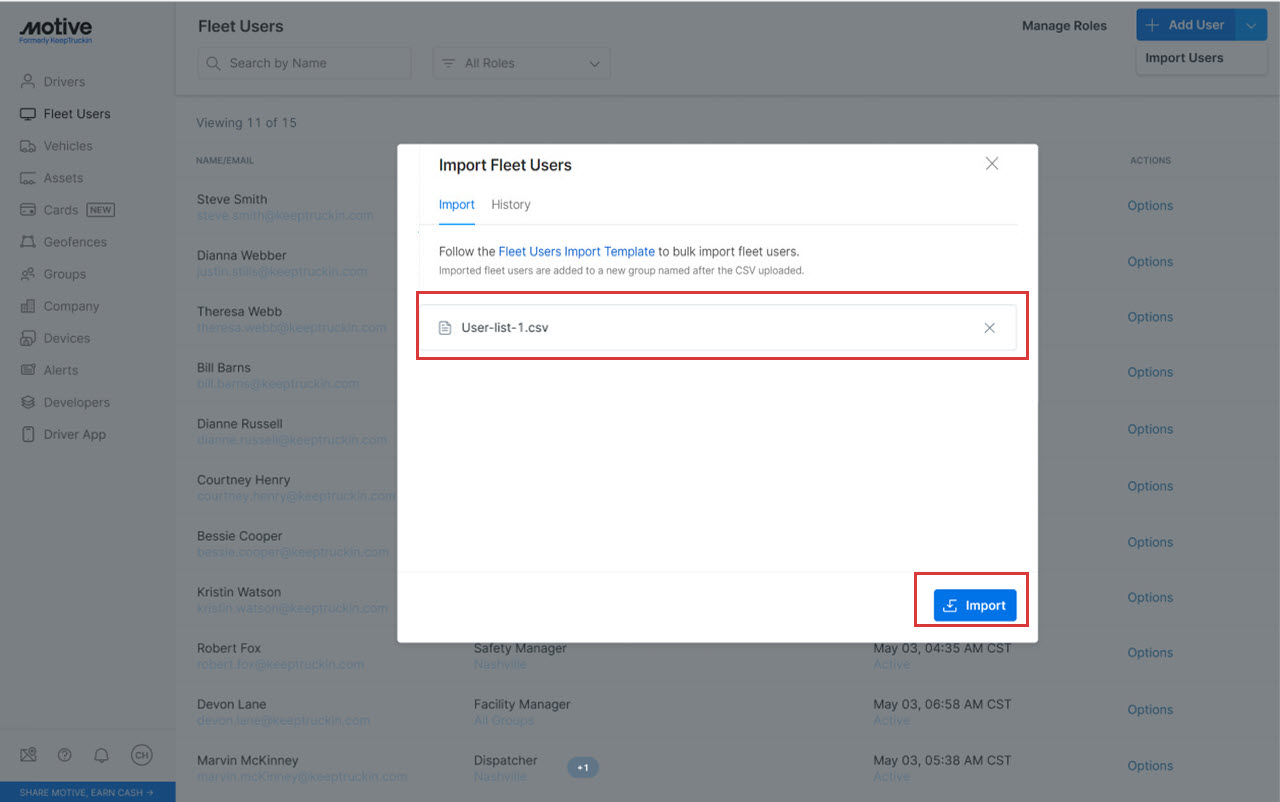Click email robert.fox@keeptruckin.com
Image resolution: width=1280 pixels, height=802 pixels.
coord(281,664)
